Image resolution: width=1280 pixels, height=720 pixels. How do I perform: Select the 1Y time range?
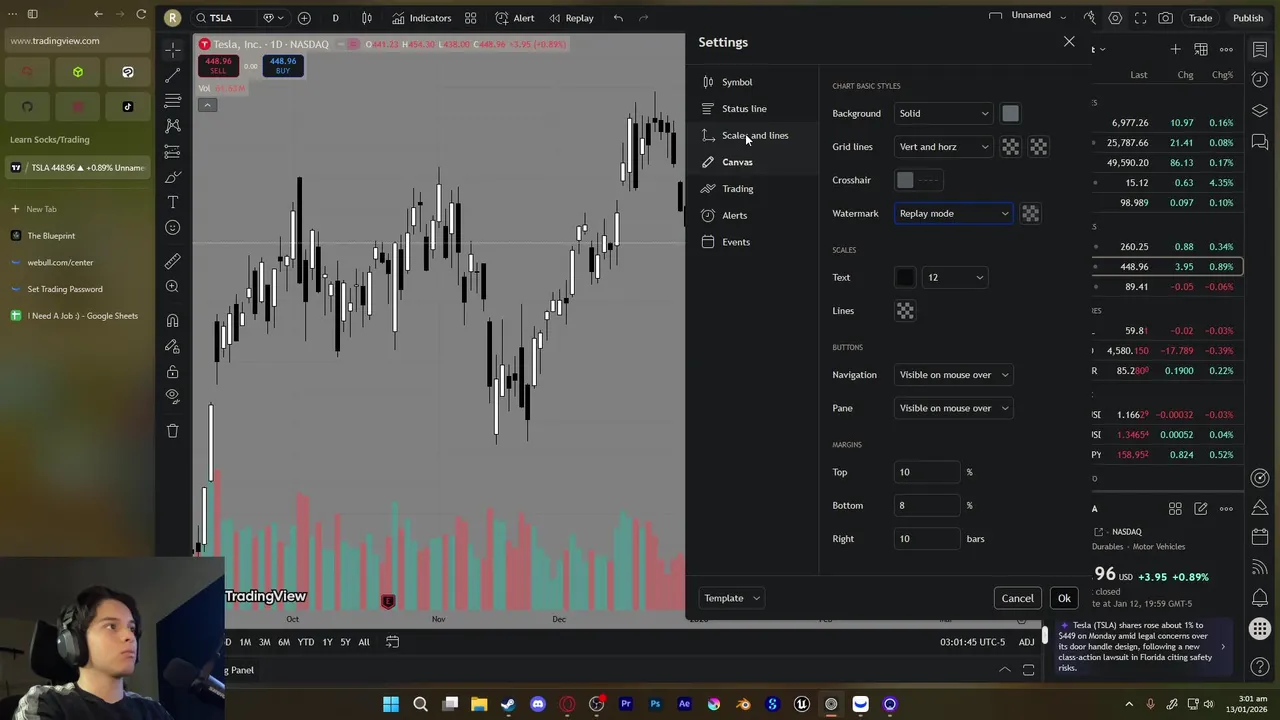(327, 642)
